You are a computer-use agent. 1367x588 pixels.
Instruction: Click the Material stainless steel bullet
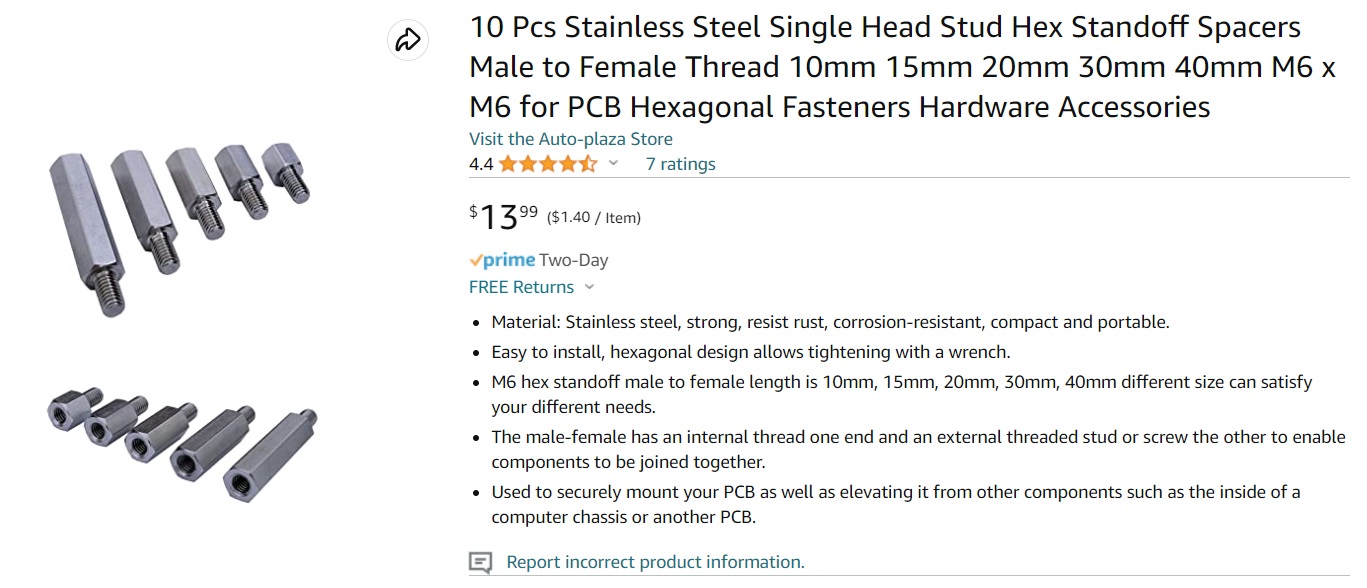(830, 322)
